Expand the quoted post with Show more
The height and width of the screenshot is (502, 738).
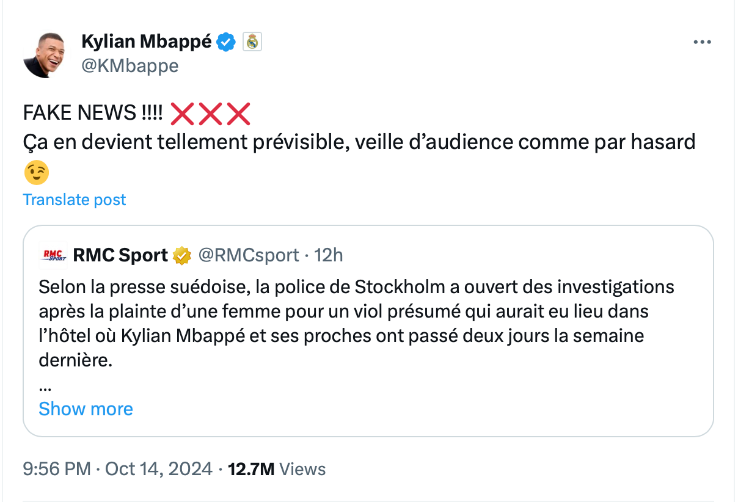coord(85,408)
